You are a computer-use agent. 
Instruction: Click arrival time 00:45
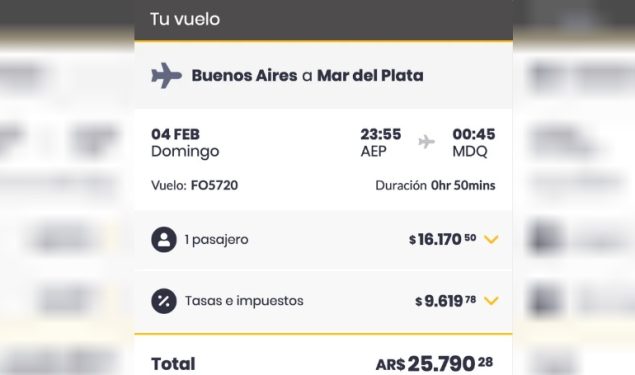[474, 134]
